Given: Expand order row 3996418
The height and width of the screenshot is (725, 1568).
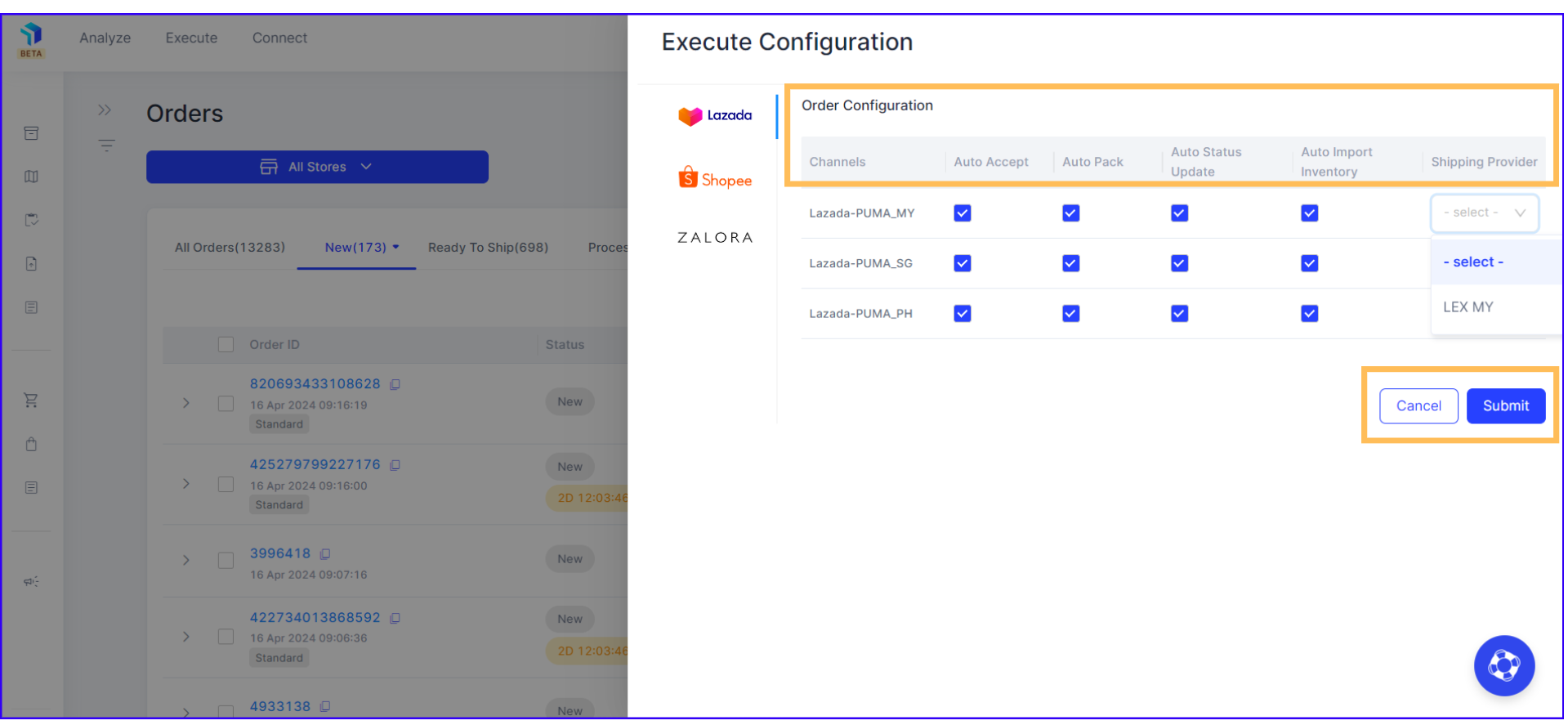Looking at the screenshot, I should pyautogui.click(x=186, y=561).
